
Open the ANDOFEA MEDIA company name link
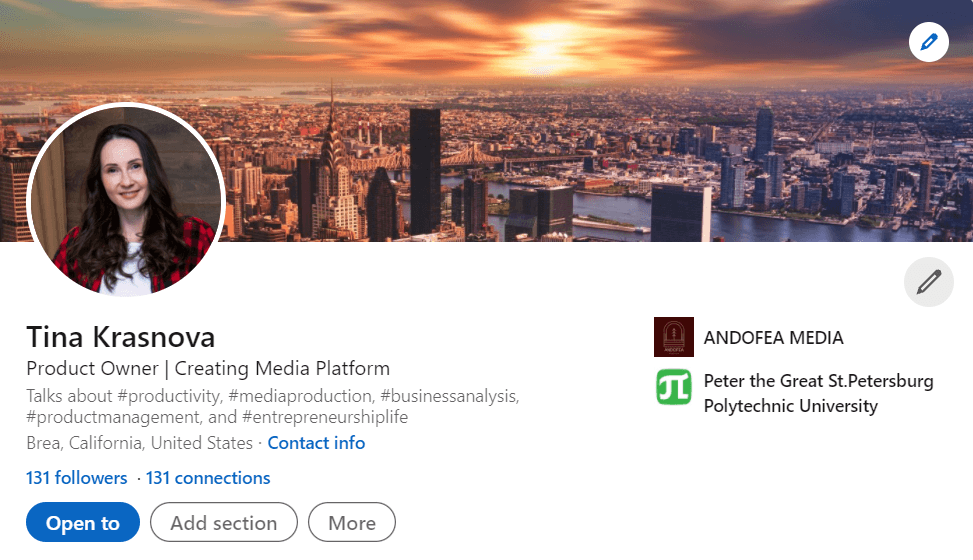click(x=773, y=338)
